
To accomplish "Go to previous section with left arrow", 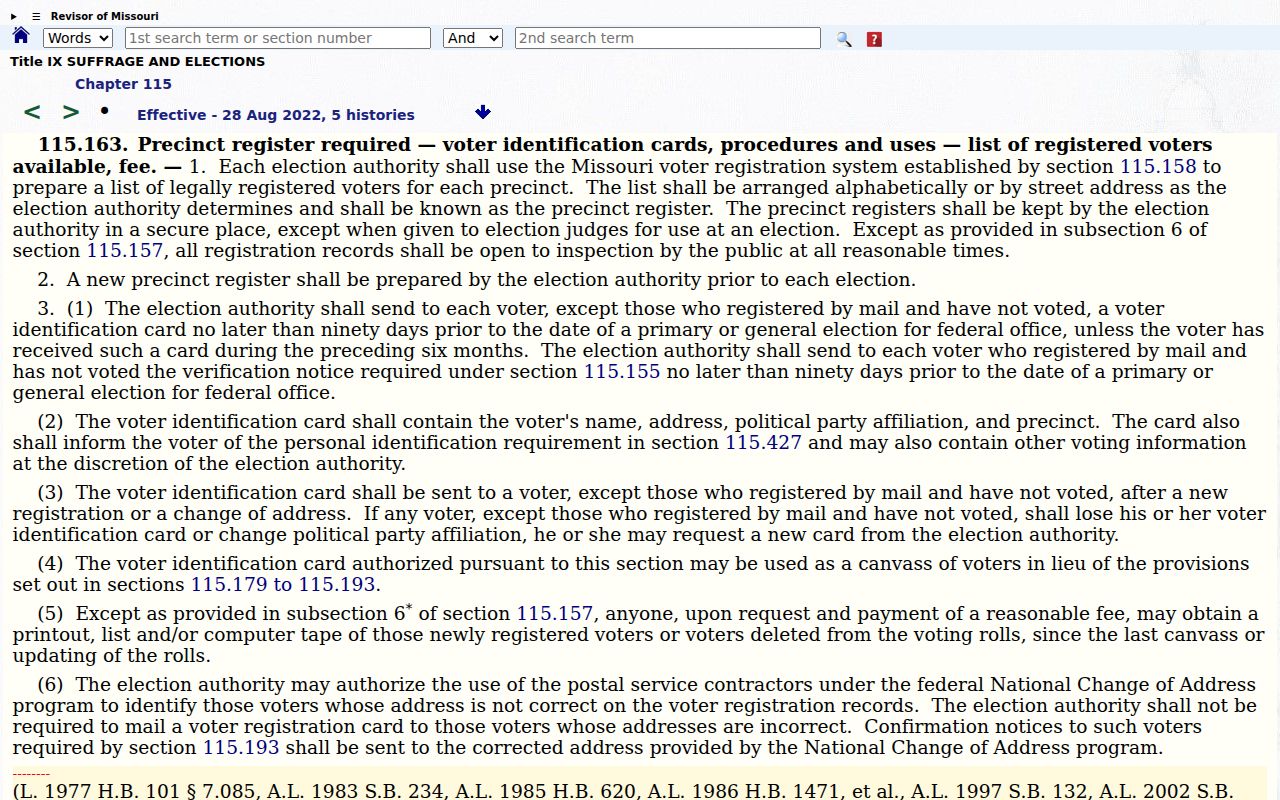I will click(x=32, y=112).
